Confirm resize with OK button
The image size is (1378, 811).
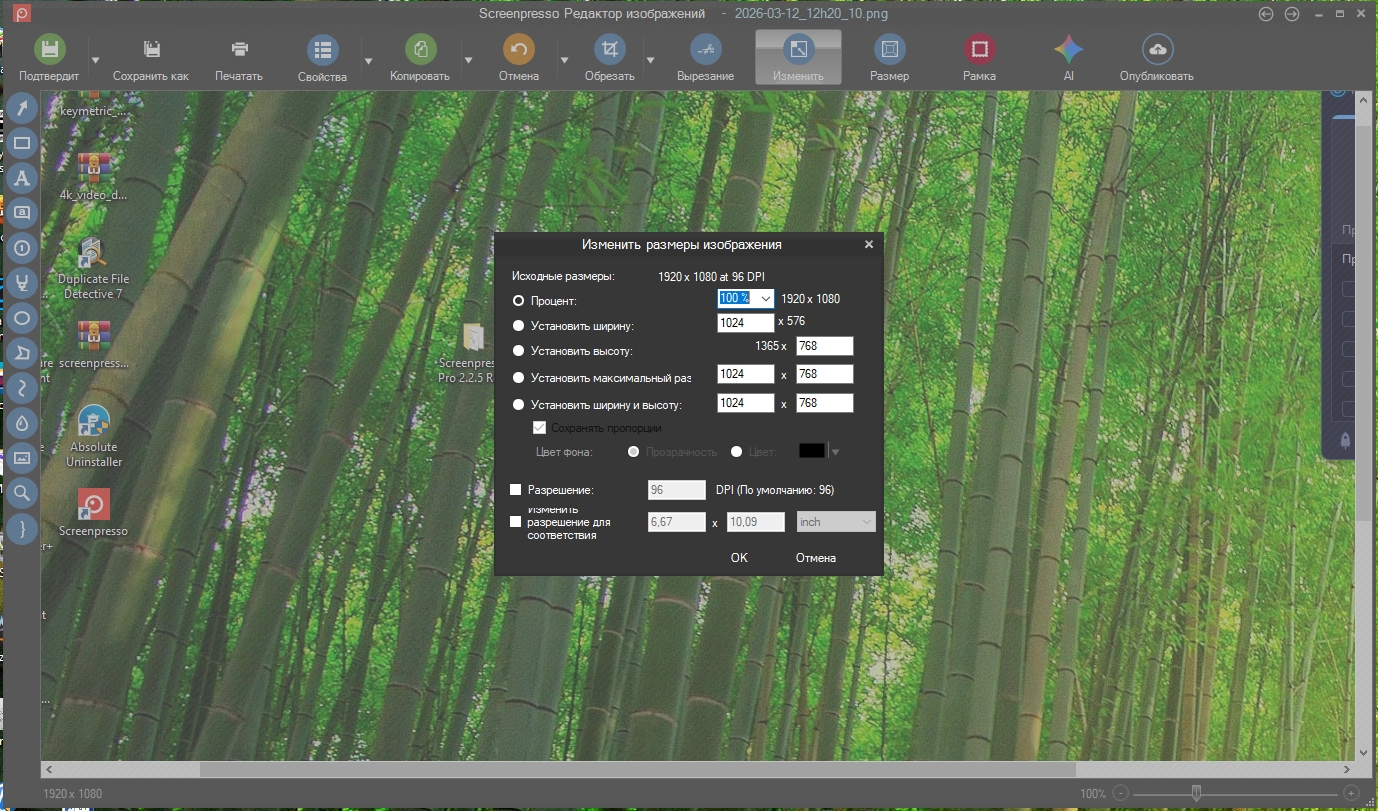point(739,558)
